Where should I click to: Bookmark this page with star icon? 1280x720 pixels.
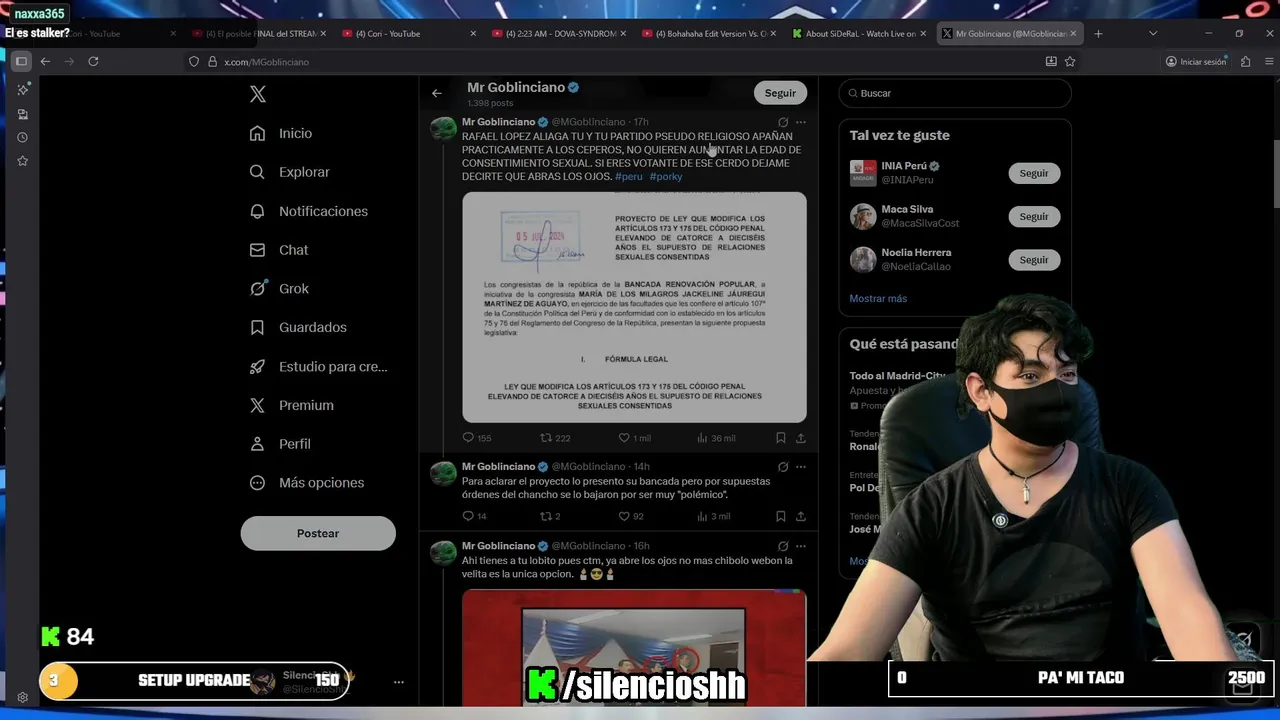coord(1070,61)
